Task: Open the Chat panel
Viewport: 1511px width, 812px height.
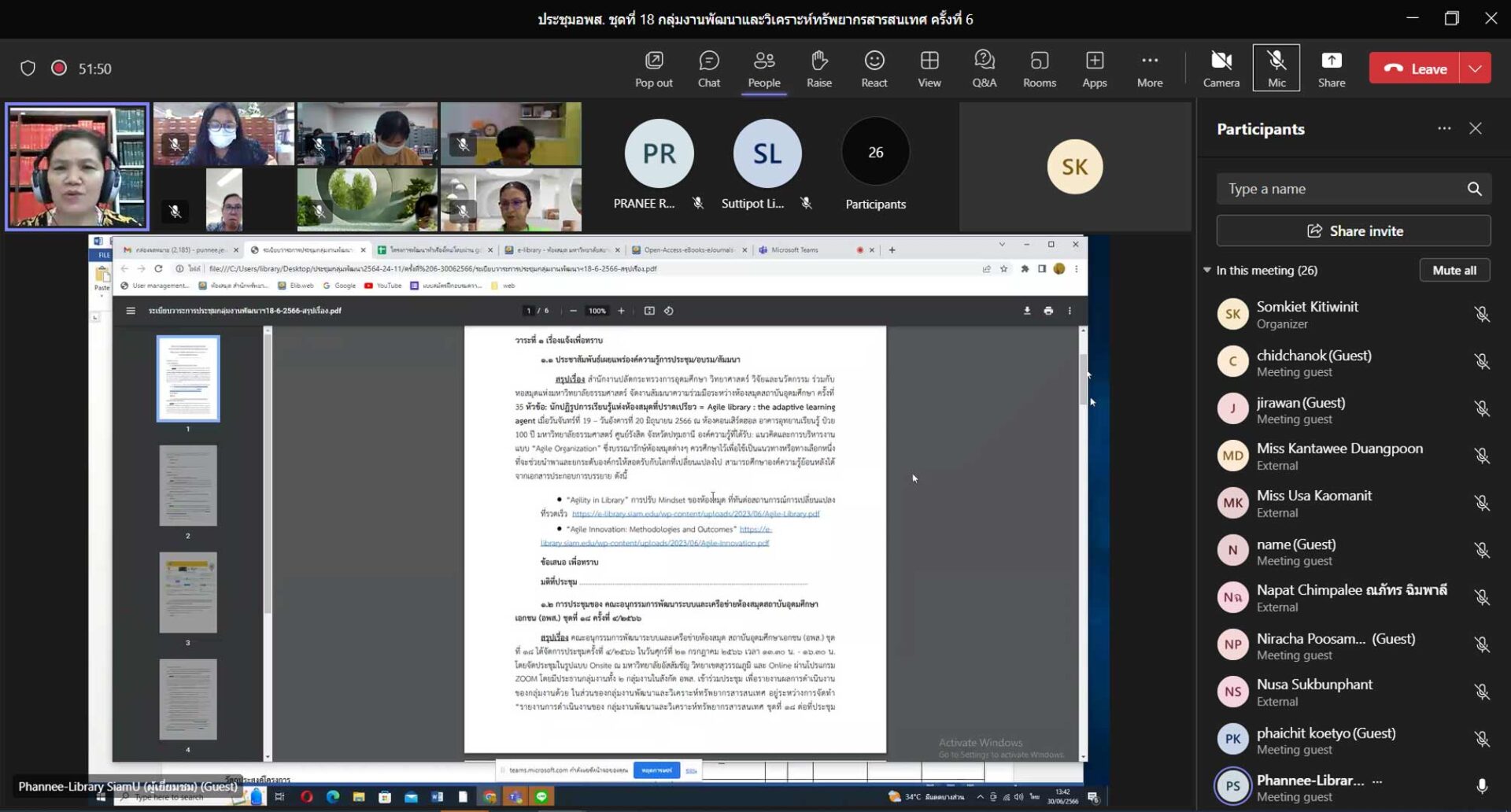Action: click(708, 68)
